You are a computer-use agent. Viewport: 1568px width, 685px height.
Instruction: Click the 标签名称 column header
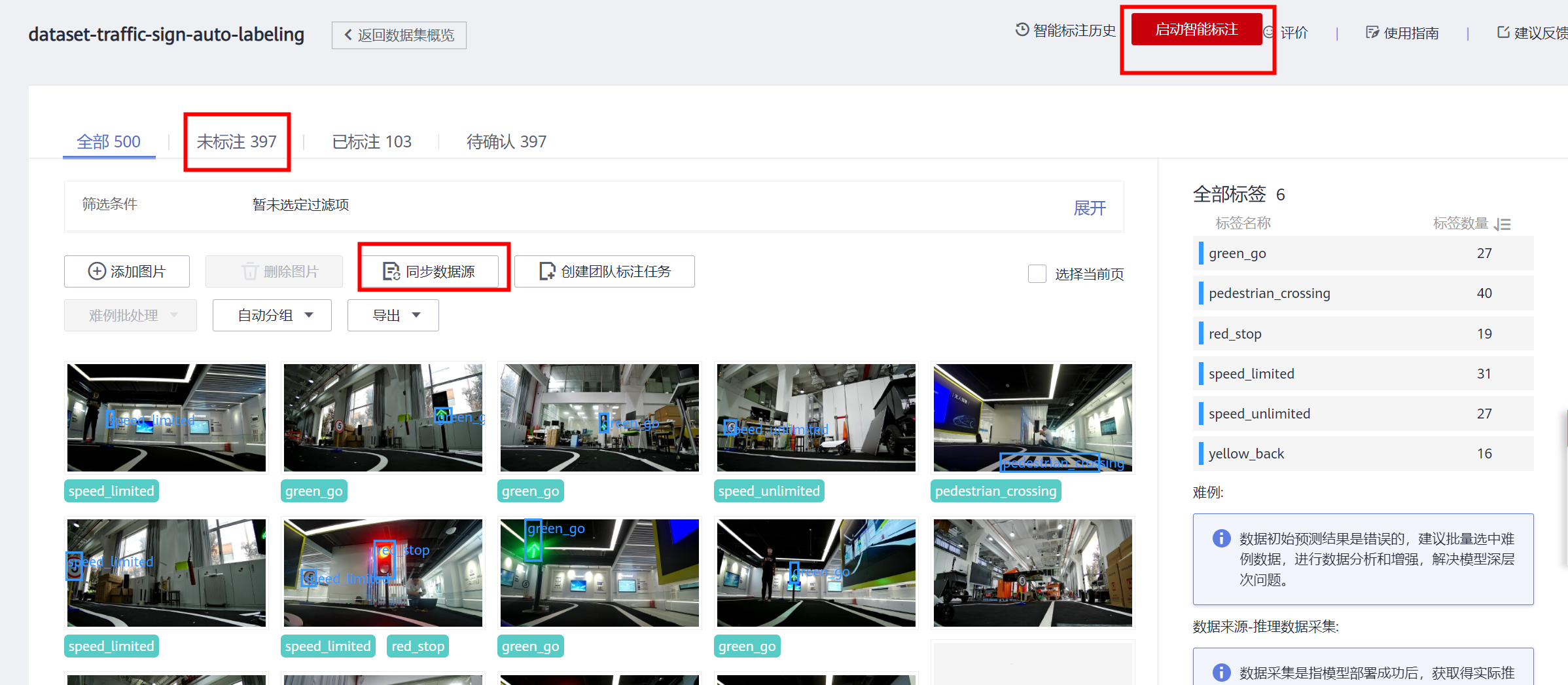(1243, 223)
